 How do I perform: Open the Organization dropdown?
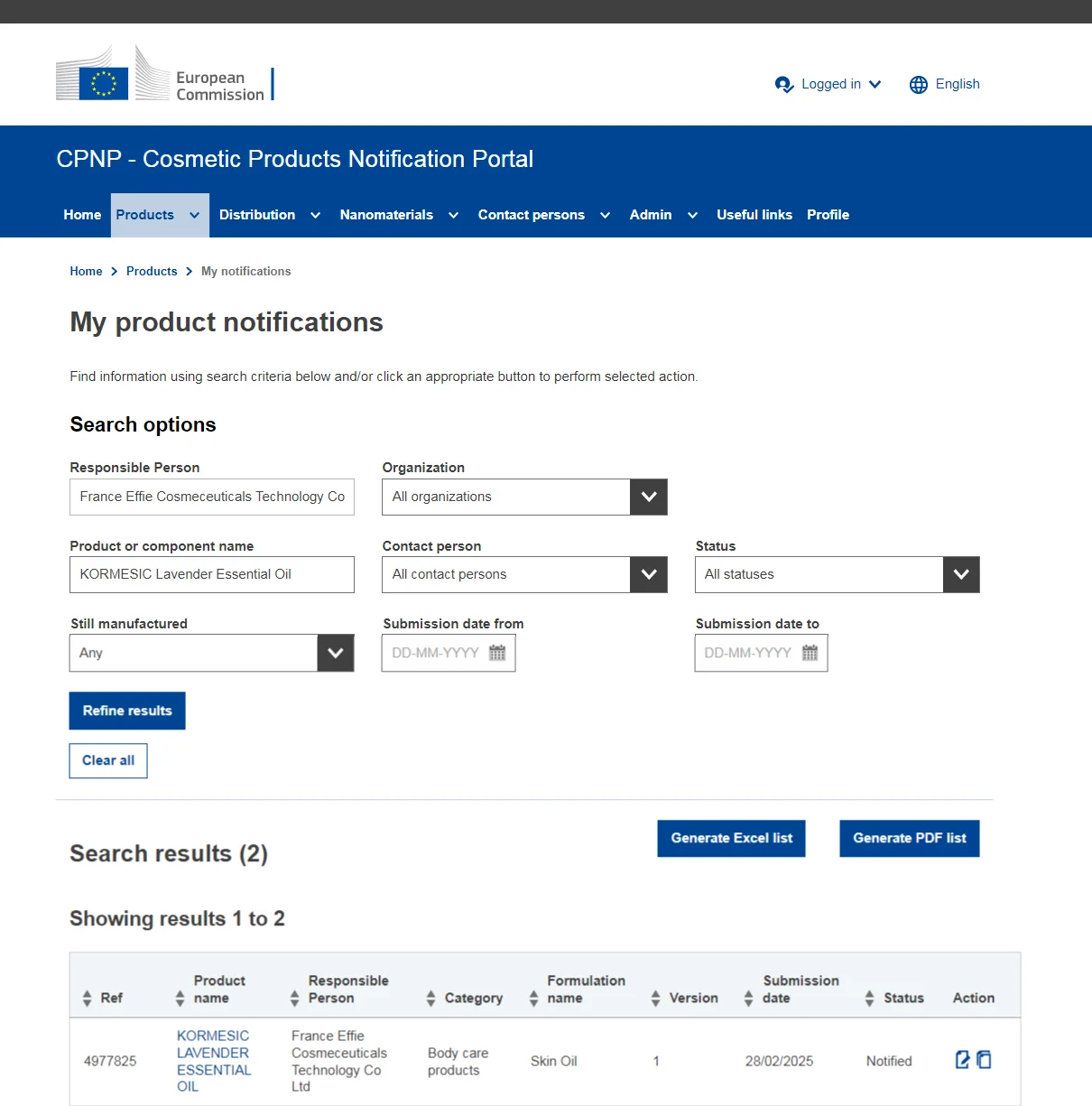coord(648,497)
